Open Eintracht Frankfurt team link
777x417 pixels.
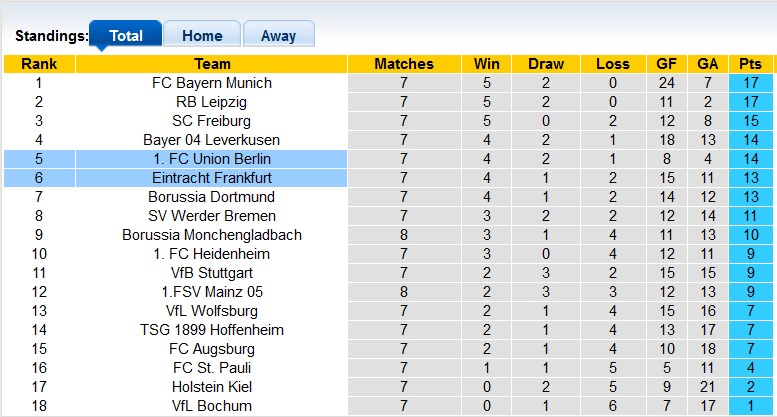click(212, 178)
